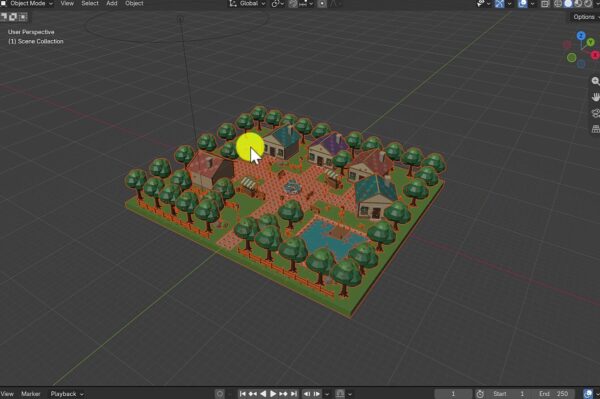Step to the next frame

[x=317, y=394]
